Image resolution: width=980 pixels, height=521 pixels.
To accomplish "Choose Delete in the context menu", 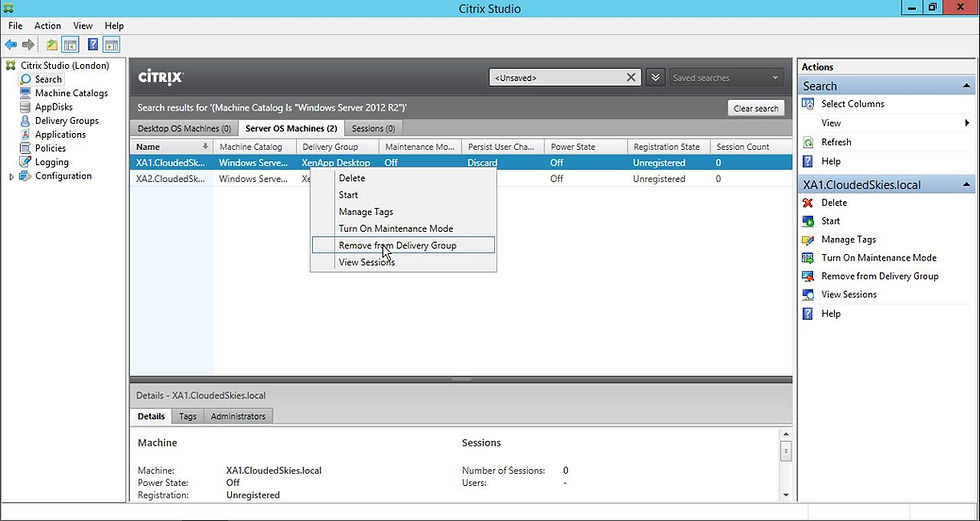I will 403,178.
